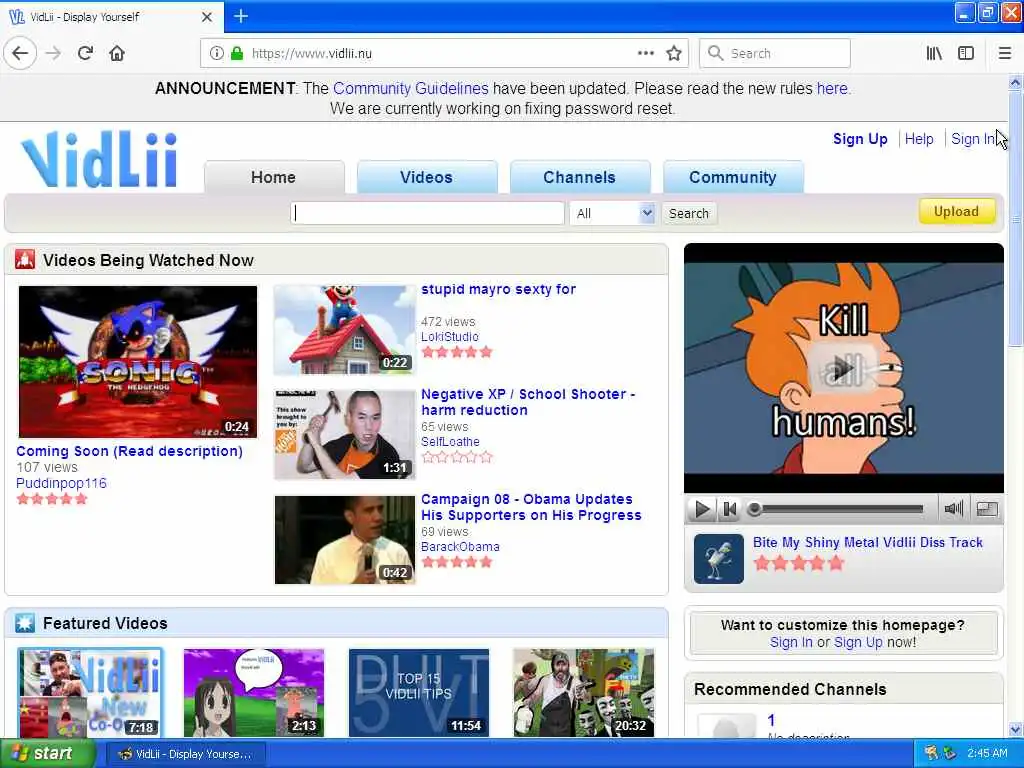Screen dimensions: 1024x768
Task: Open Coming Soon (Read description) title
Action: pos(129,451)
